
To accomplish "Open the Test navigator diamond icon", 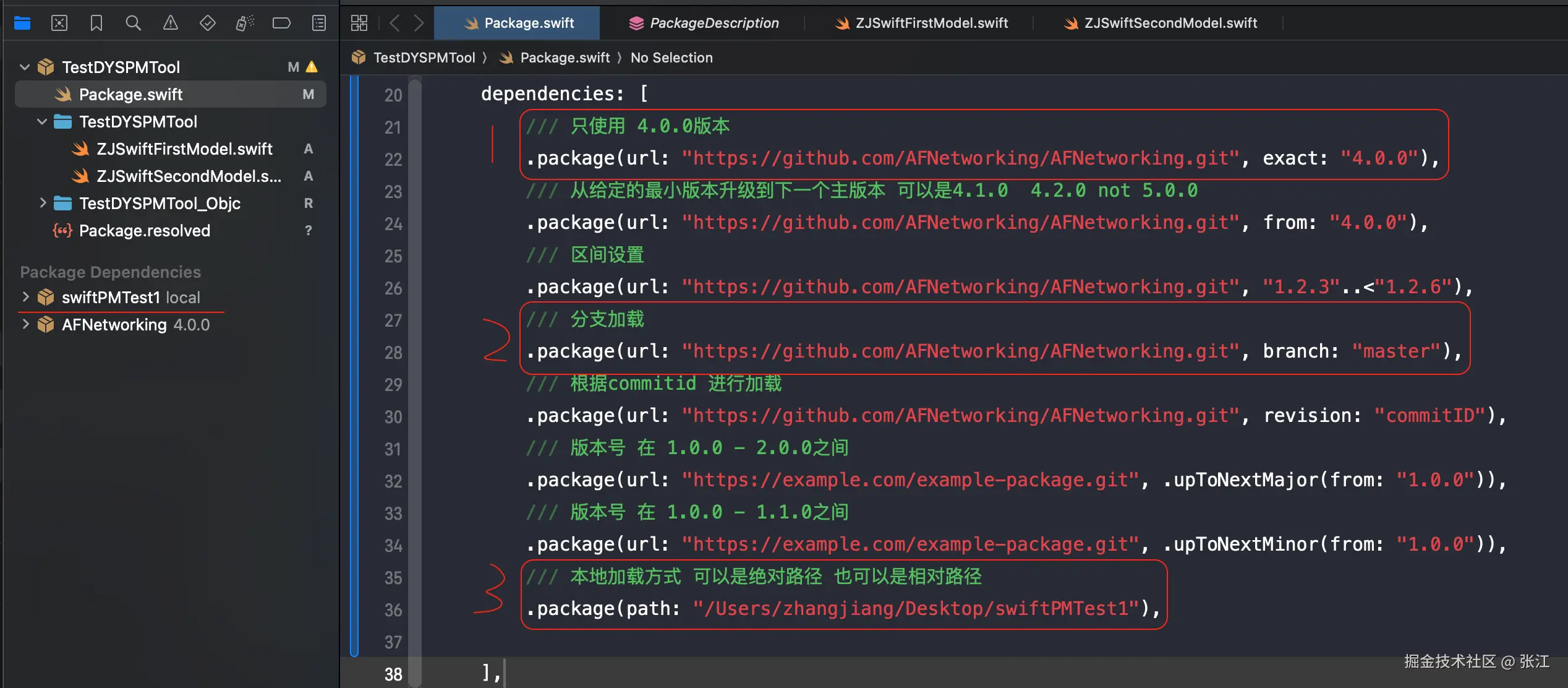I will coord(207,23).
